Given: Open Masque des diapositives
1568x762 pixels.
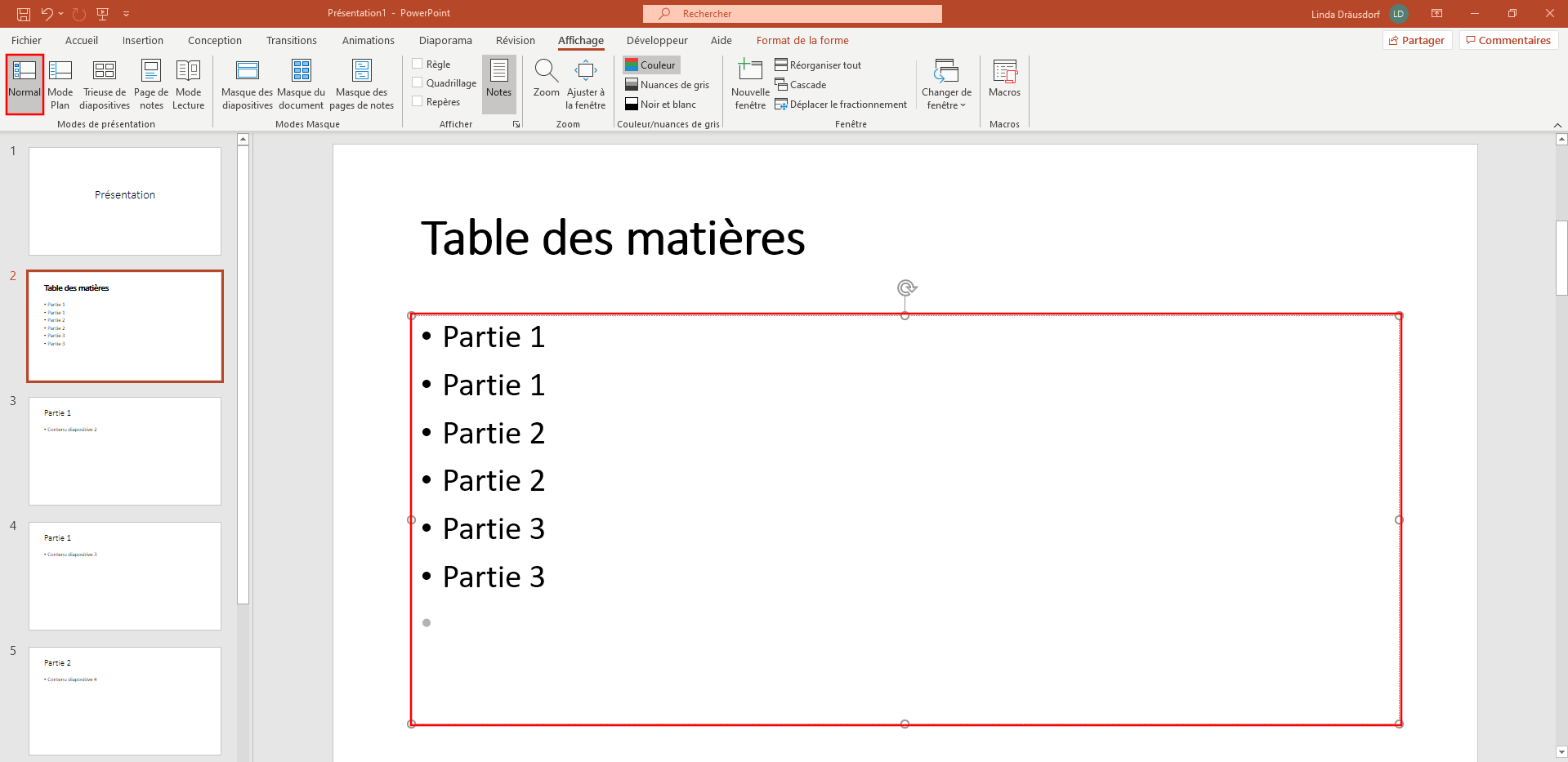Looking at the screenshot, I should click(248, 85).
